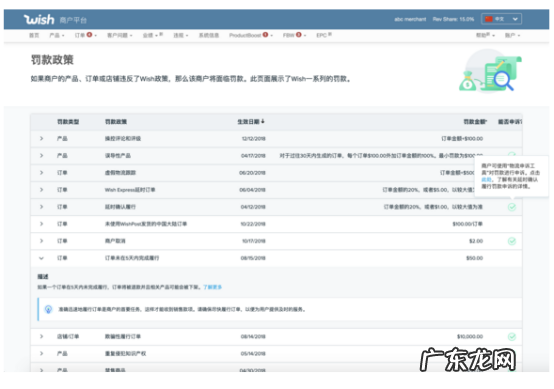Open the 客户问题 navigation menu
Viewport: 554px width, 389px height.
(119, 35)
